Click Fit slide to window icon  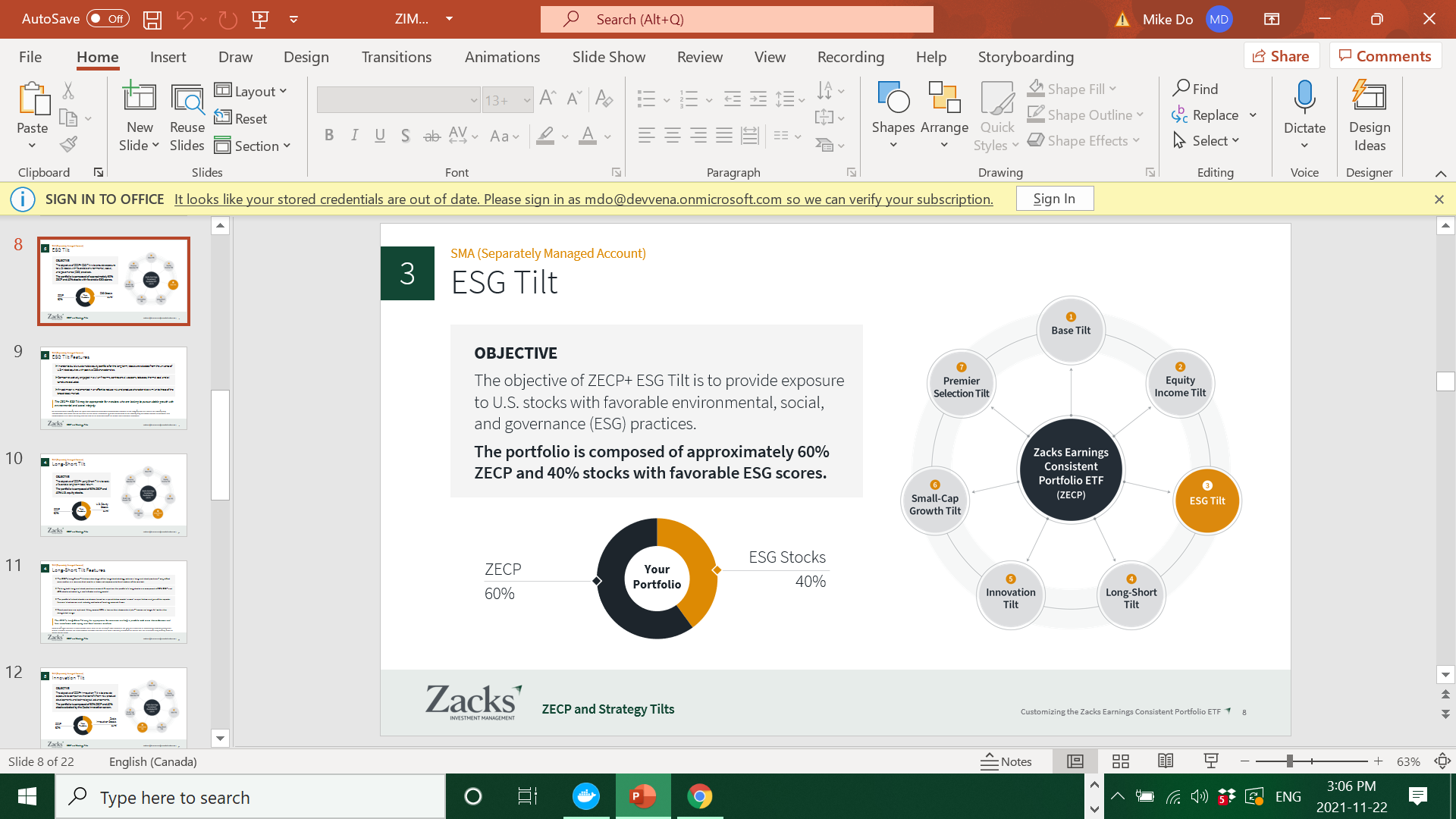point(1442,761)
